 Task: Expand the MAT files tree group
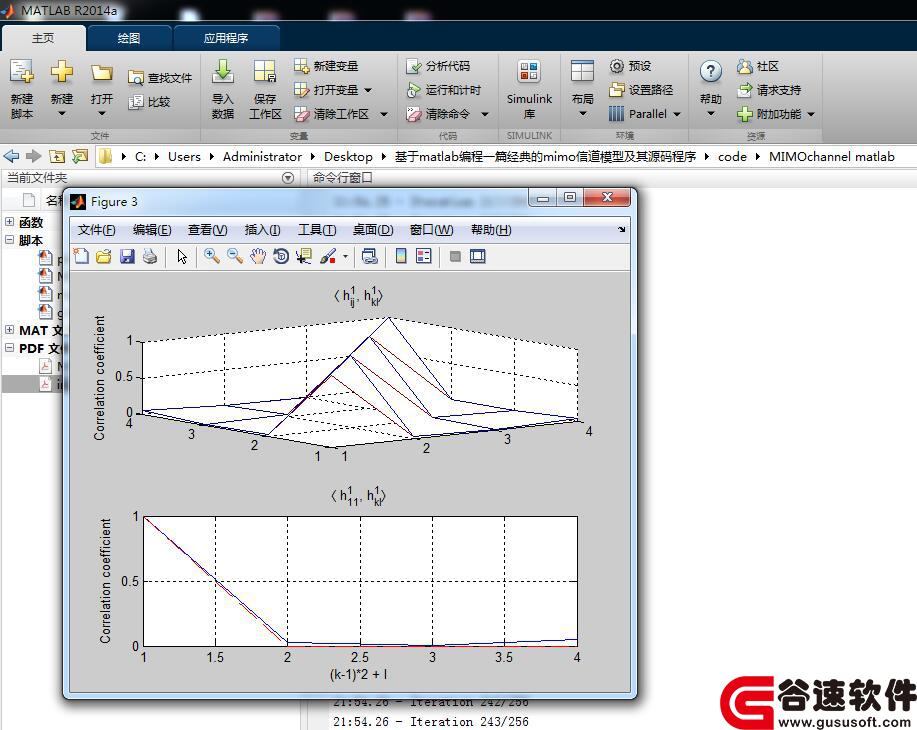[9, 329]
